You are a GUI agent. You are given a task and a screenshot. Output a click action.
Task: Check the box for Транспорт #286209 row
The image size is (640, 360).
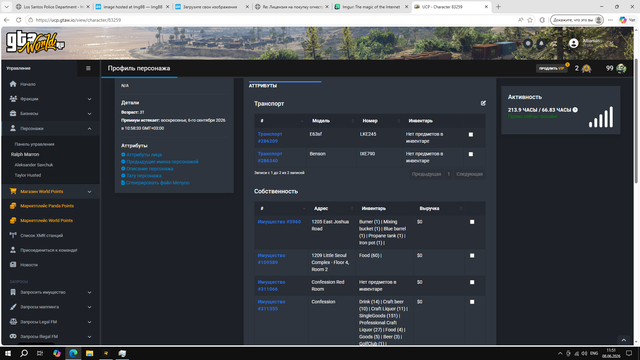click(471, 134)
